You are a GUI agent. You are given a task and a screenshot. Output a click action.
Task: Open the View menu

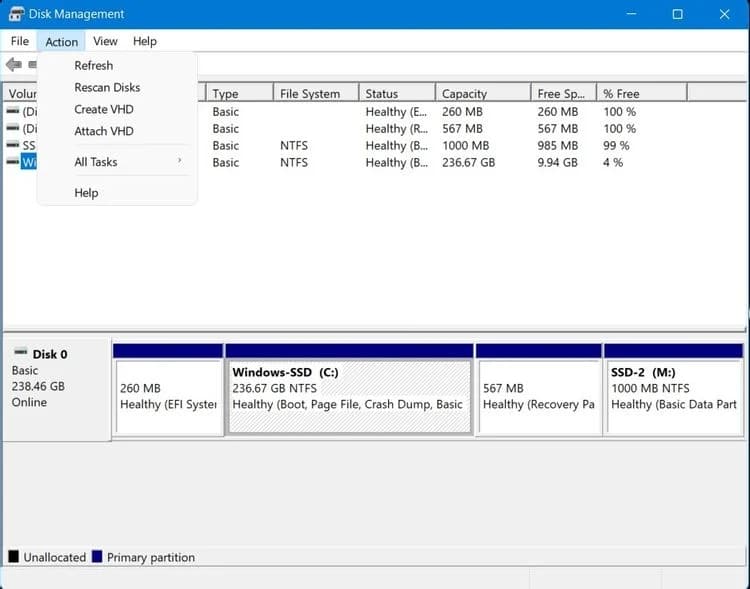click(105, 41)
